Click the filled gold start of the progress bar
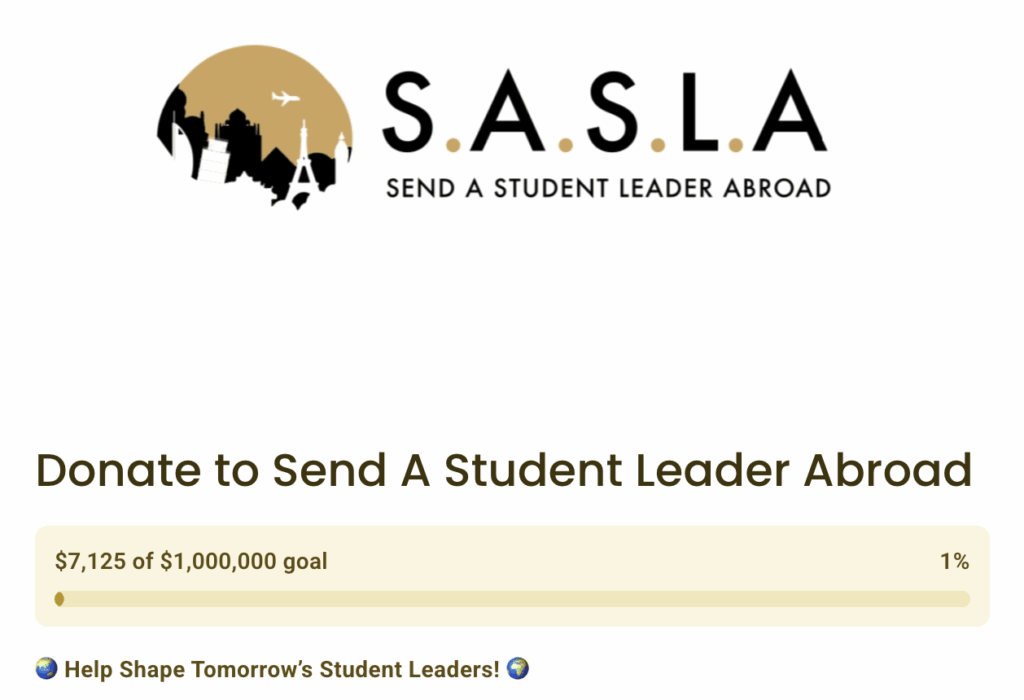The height and width of the screenshot is (700, 1024). point(60,599)
